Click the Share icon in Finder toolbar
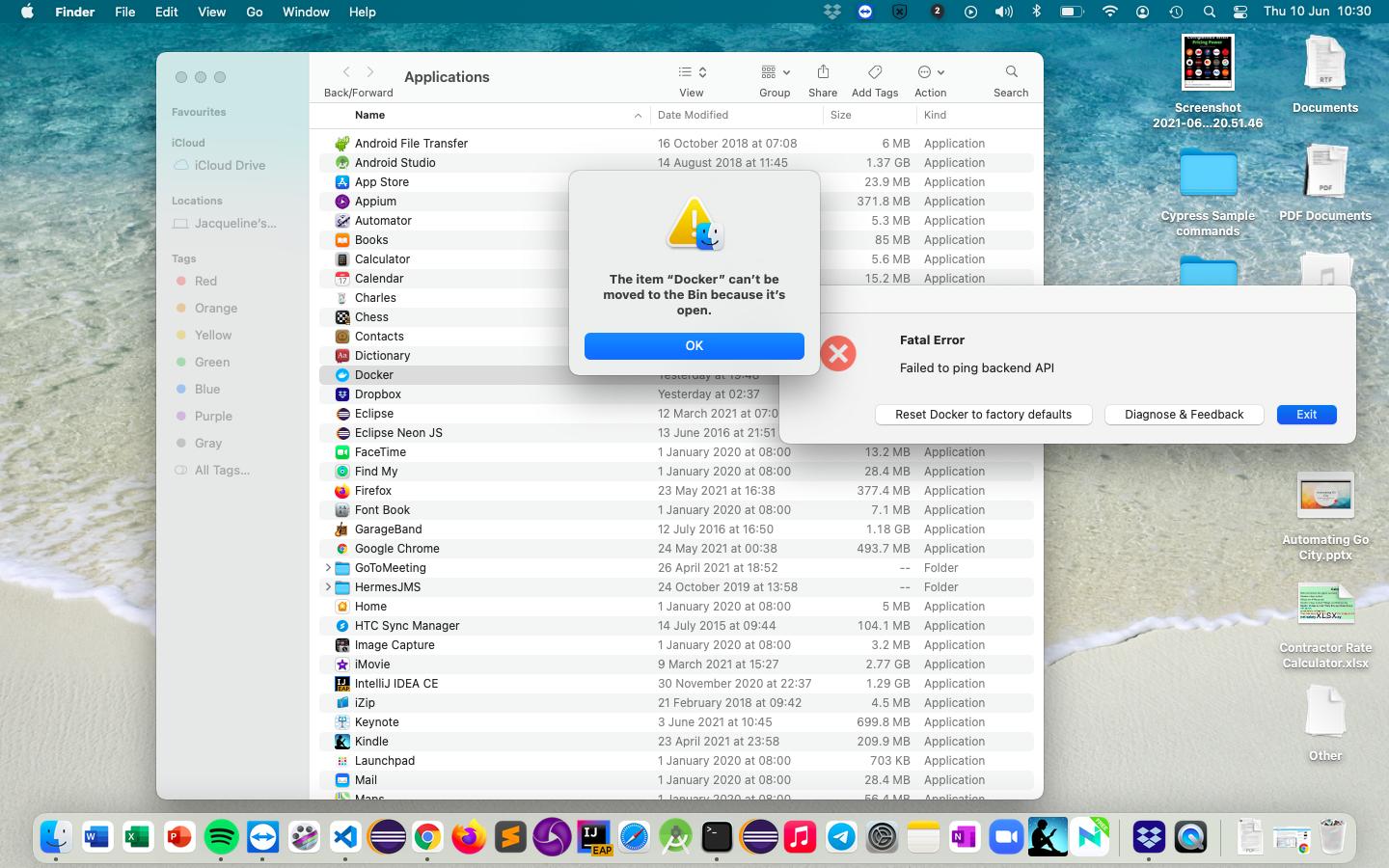 pyautogui.click(x=823, y=72)
